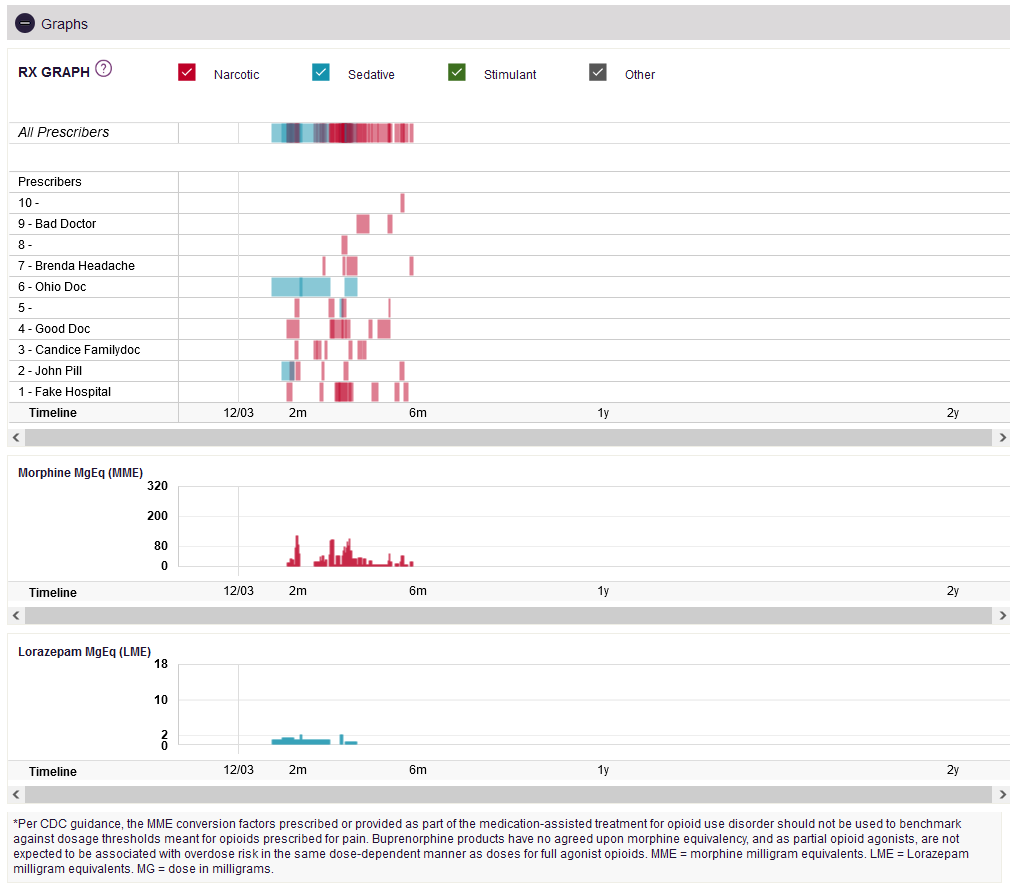Click the 1y mark on RX timeline
Screen dimensions: 1010x891
tap(603, 413)
